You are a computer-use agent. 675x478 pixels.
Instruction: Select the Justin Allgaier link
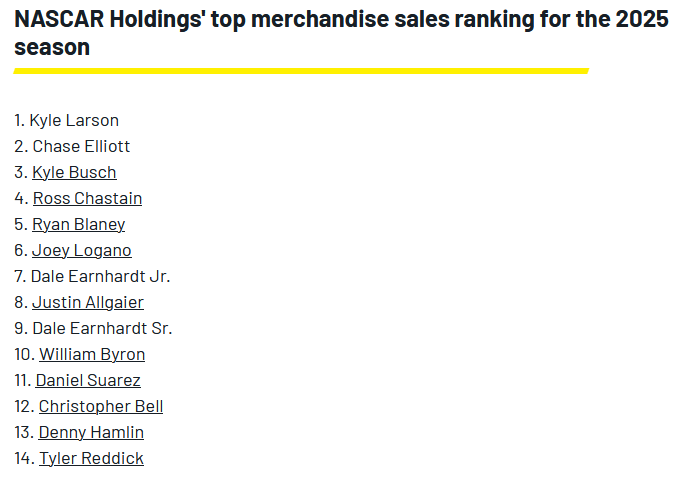tap(87, 302)
